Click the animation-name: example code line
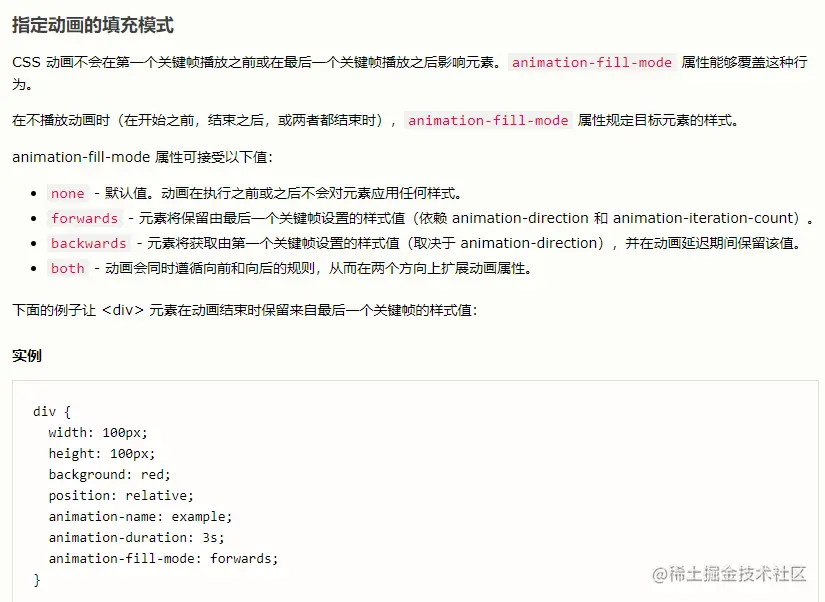 [140, 517]
